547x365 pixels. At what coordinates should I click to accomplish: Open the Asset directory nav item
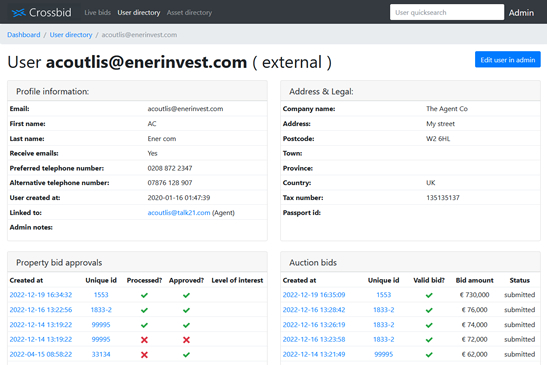[189, 13]
